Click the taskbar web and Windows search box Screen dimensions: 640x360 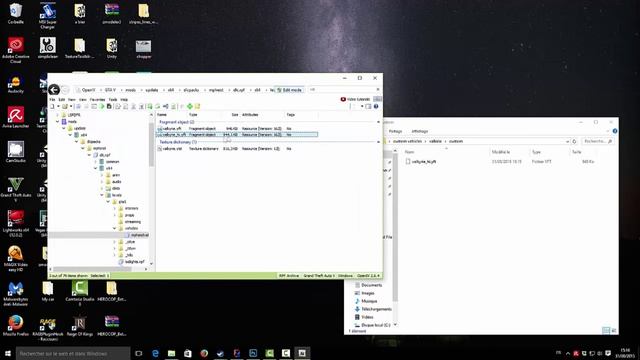tap(73, 353)
